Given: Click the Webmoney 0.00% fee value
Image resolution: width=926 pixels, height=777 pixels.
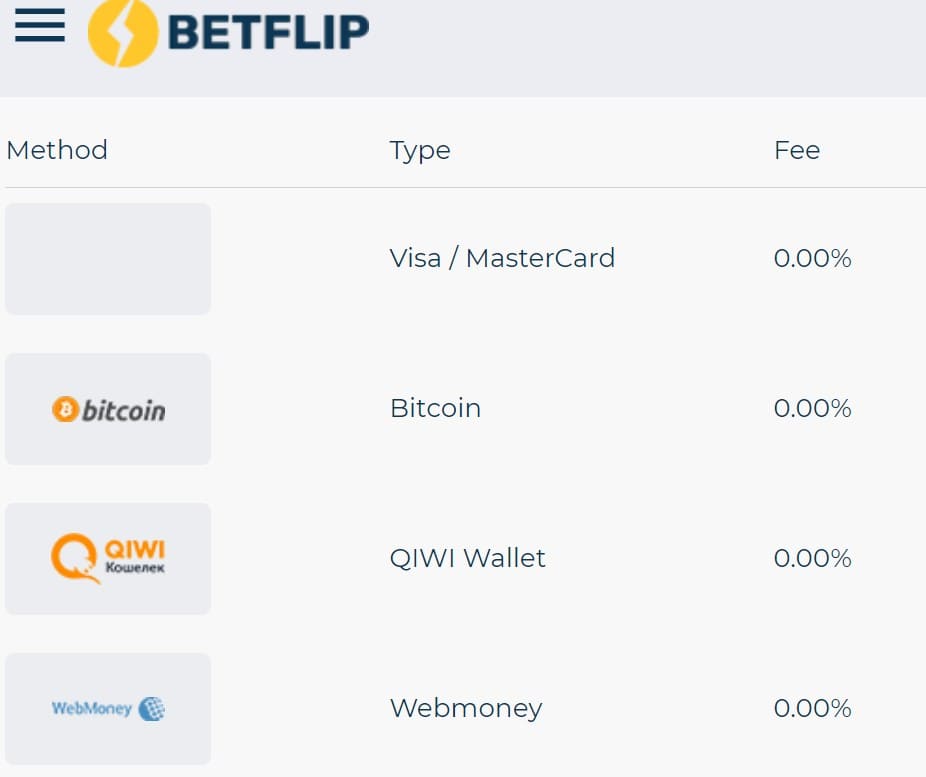Looking at the screenshot, I should 812,708.
